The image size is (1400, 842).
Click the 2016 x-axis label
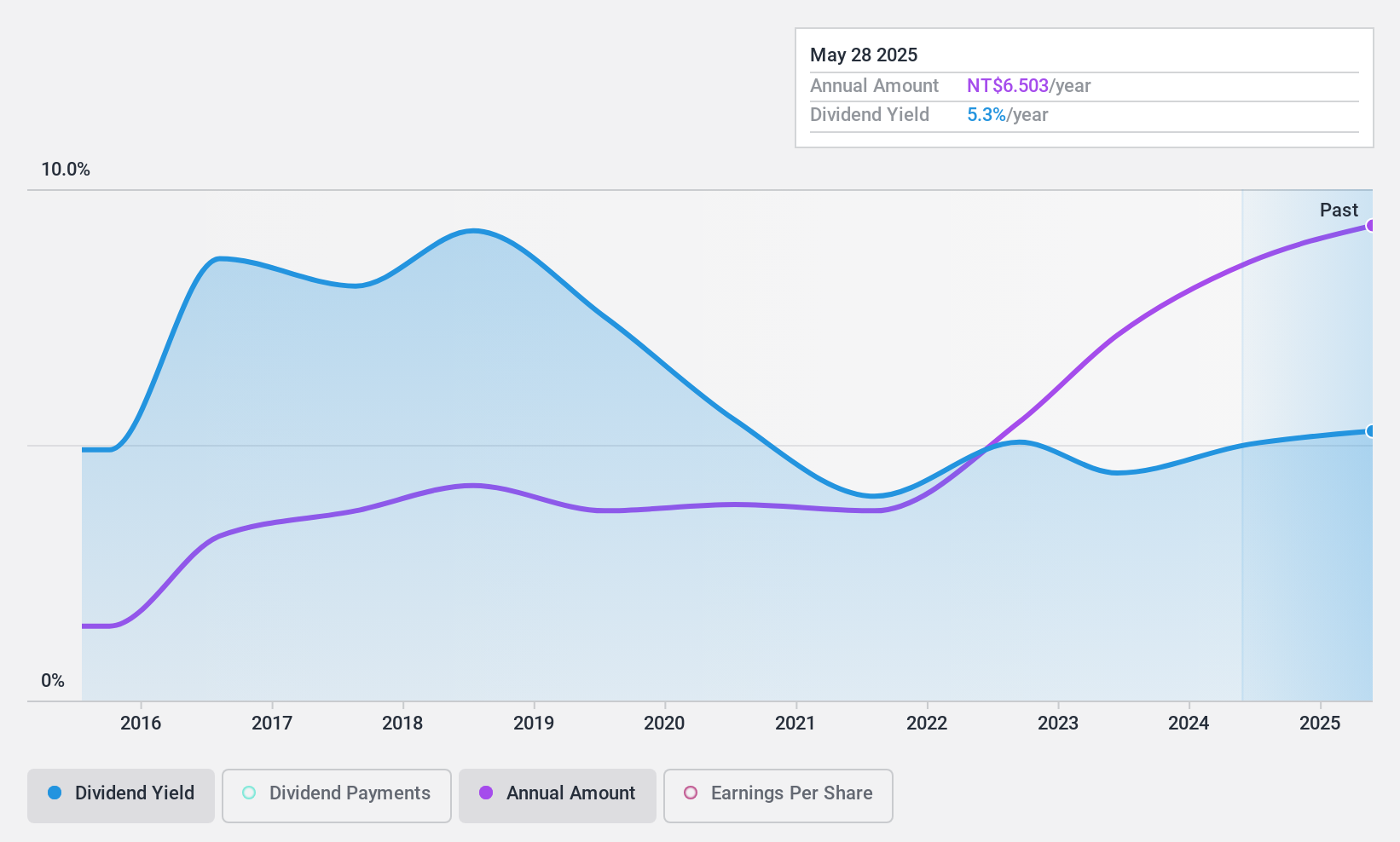141,724
